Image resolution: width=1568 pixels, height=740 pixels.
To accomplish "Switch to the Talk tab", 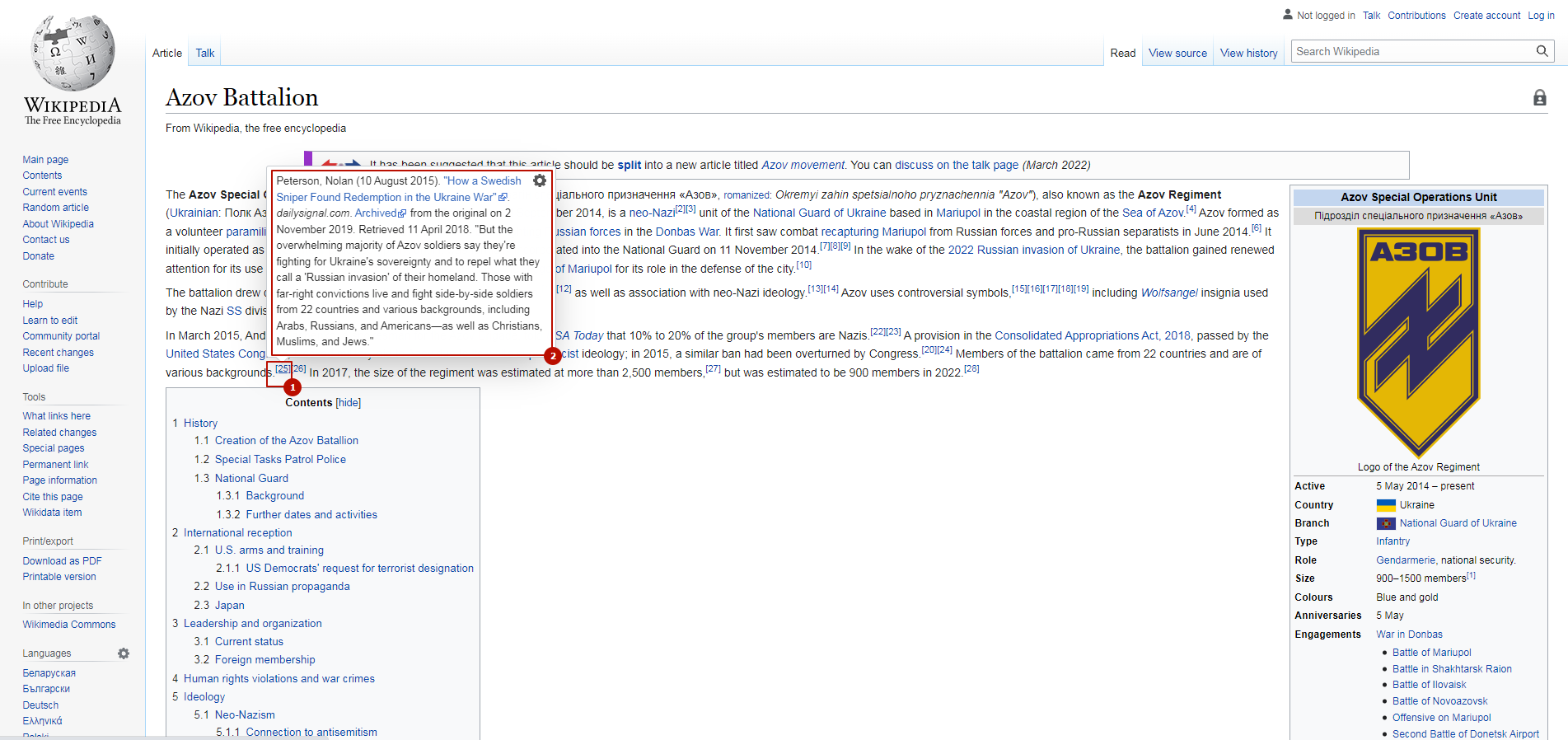I will 205,53.
